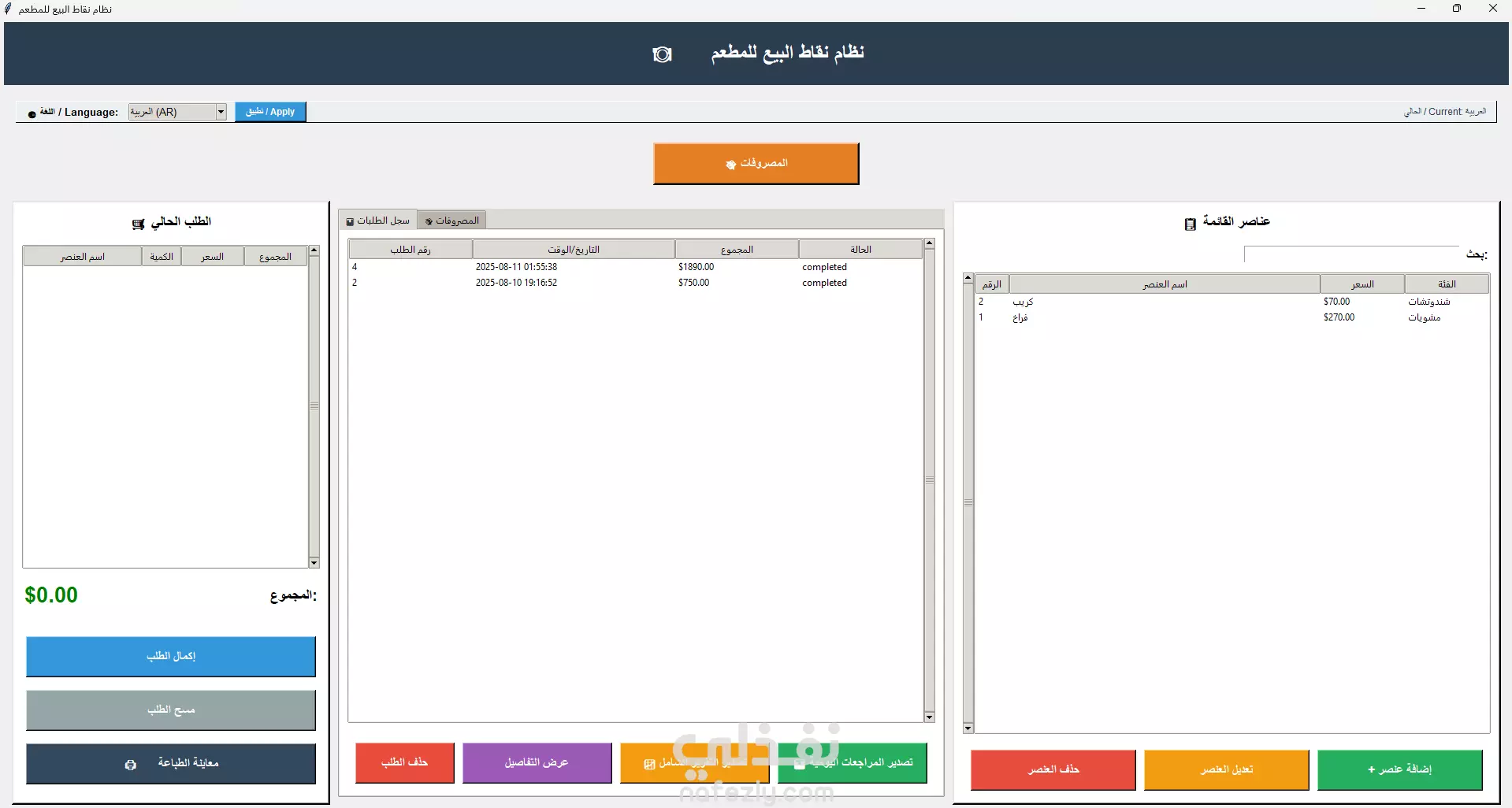Sort orders by رقم الطلب column header

coord(411,250)
